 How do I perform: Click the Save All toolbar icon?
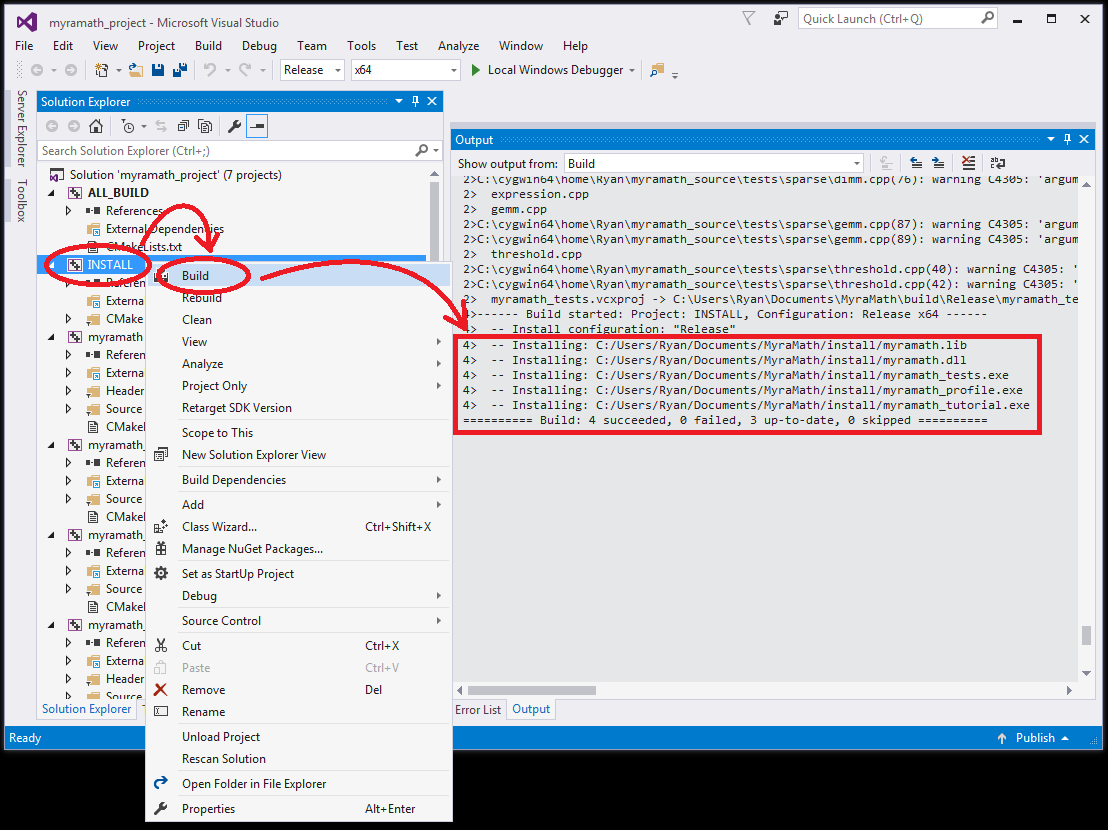click(180, 70)
